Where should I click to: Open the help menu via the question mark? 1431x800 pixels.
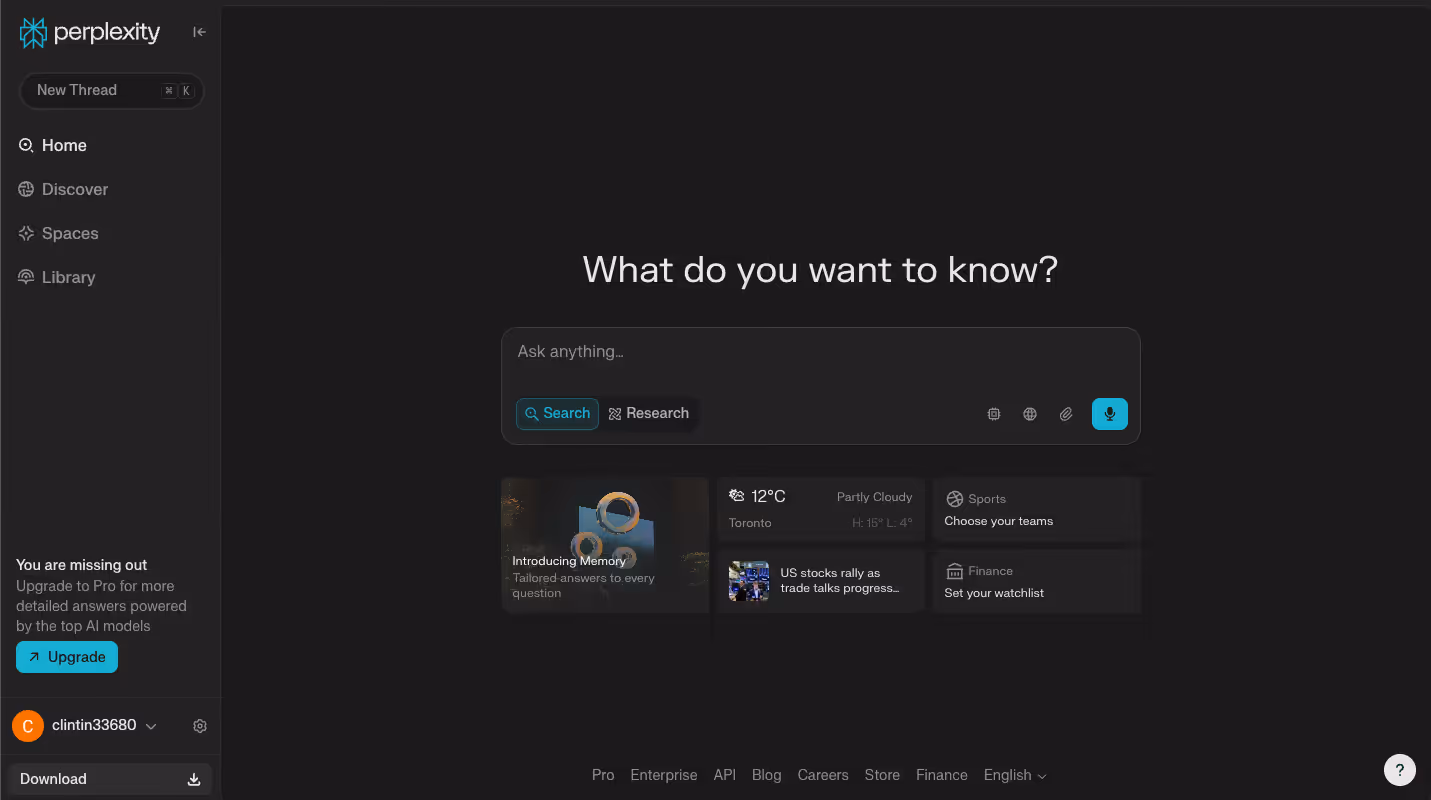[1399, 770]
